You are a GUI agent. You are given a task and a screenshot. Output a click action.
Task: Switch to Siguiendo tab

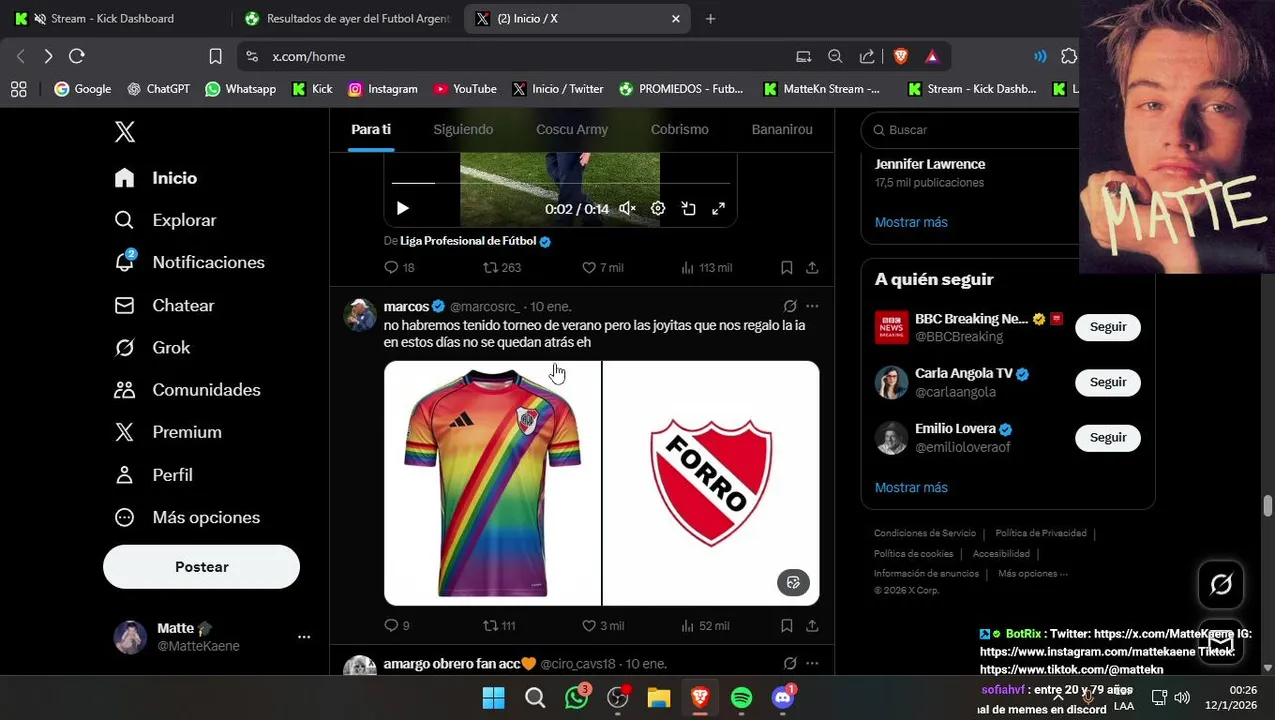point(463,129)
